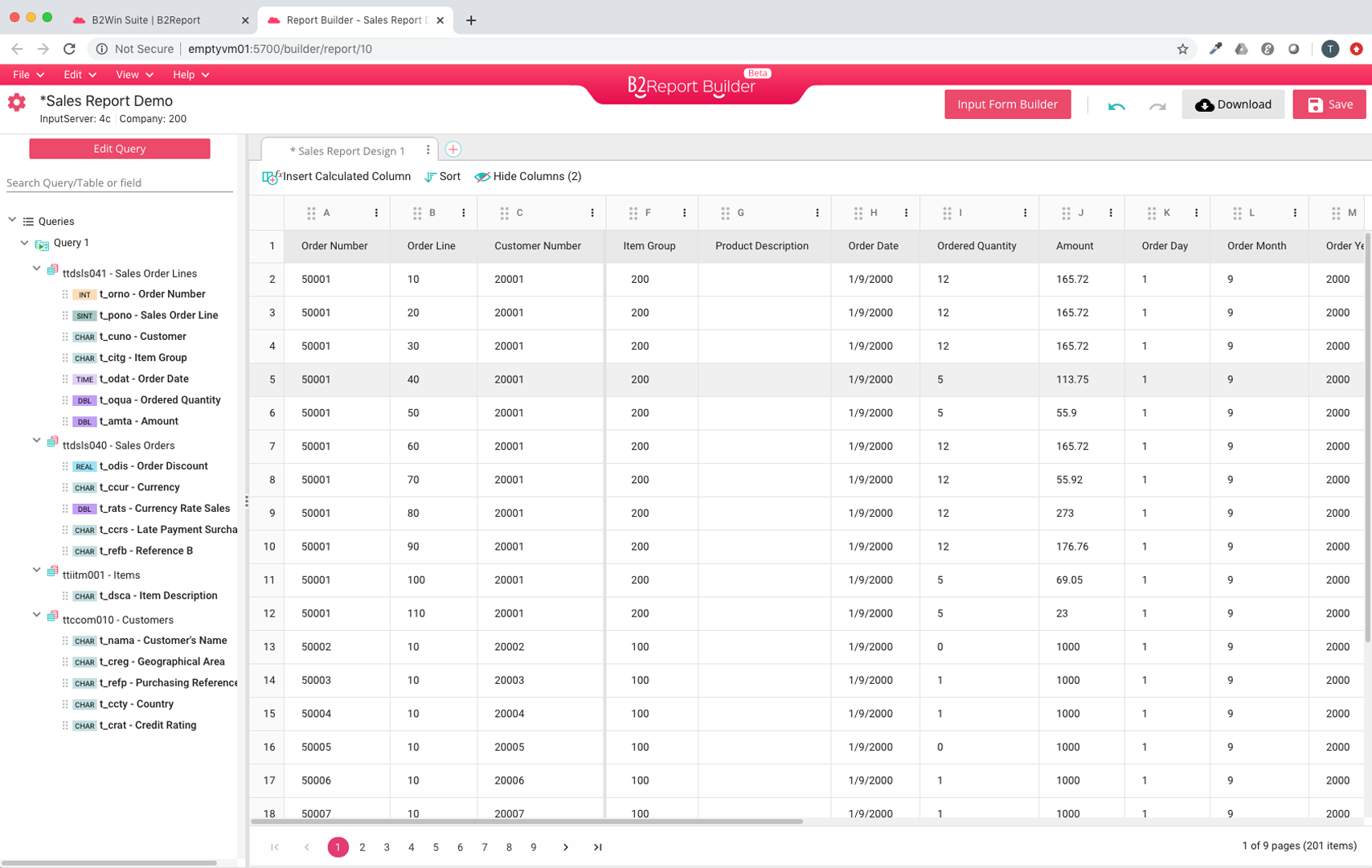Collapse ttiitm001 Items table
The width and height of the screenshot is (1372, 868).
[x=36, y=570]
